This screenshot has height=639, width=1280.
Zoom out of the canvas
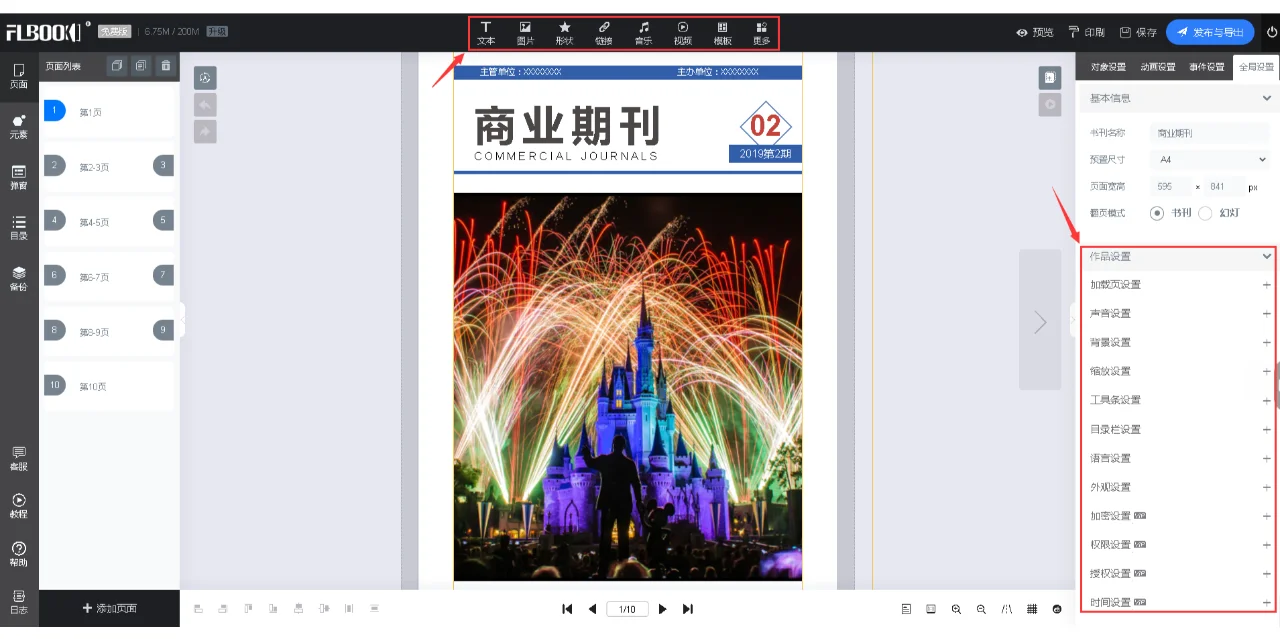(981, 609)
